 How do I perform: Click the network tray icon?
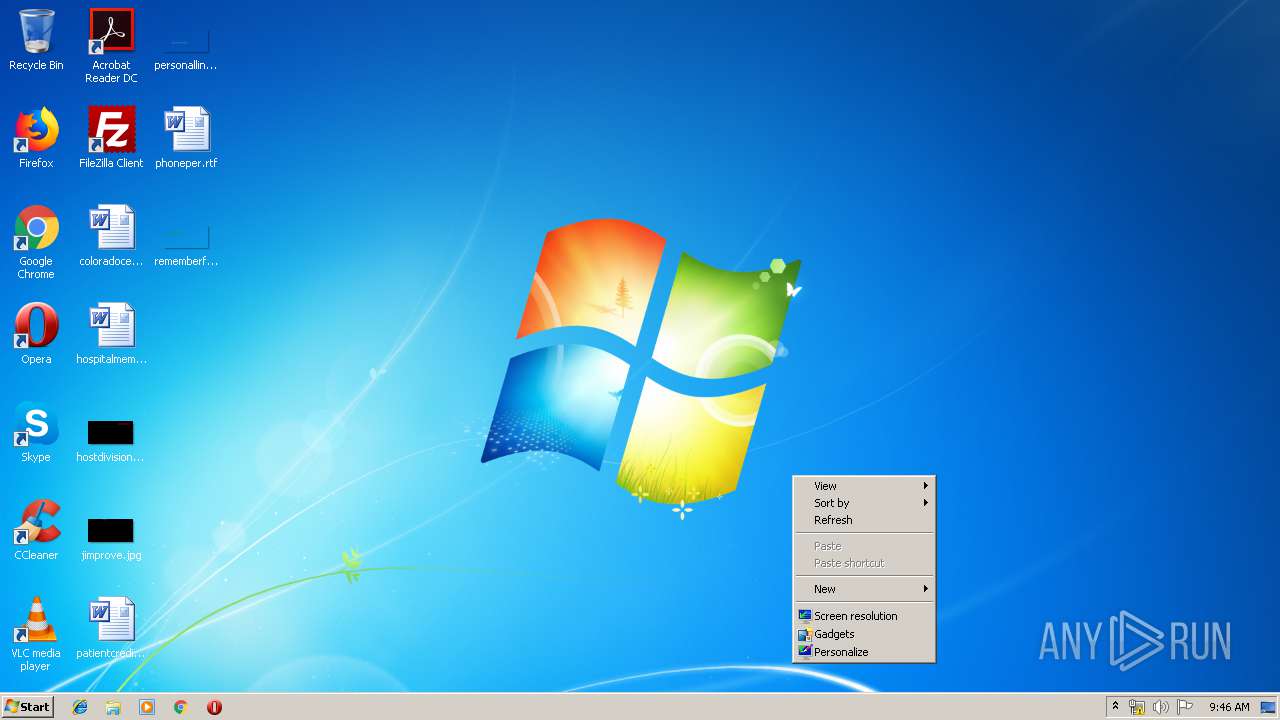1137,707
